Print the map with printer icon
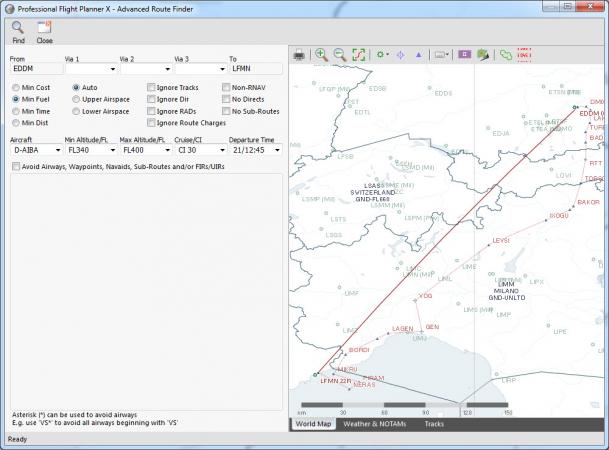Image resolution: width=609 pixels, height=450 pixels. (x=299, y=55)
